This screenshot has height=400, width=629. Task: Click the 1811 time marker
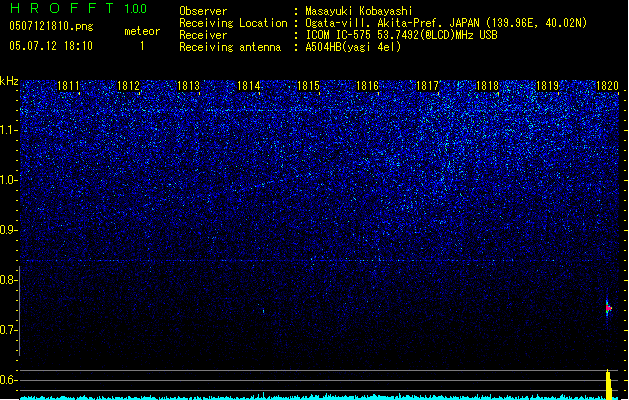pyautogui.click(x=69, y=86)
